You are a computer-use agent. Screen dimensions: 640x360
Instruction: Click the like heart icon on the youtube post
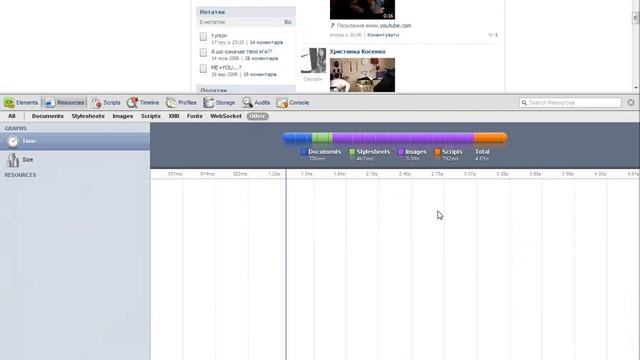tap(491, 35)
